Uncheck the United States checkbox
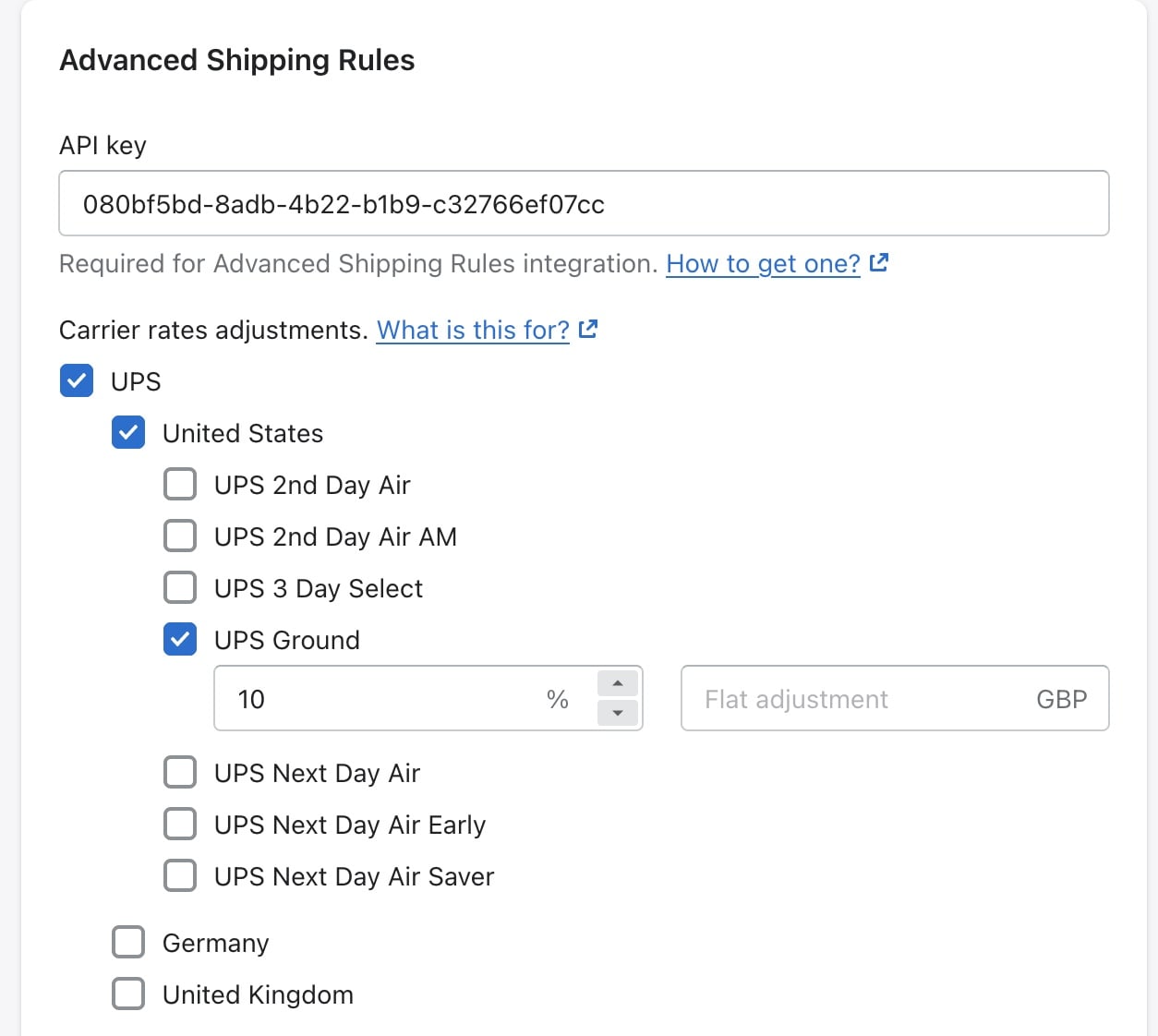1158x1036 pixels. click(128, 432)
